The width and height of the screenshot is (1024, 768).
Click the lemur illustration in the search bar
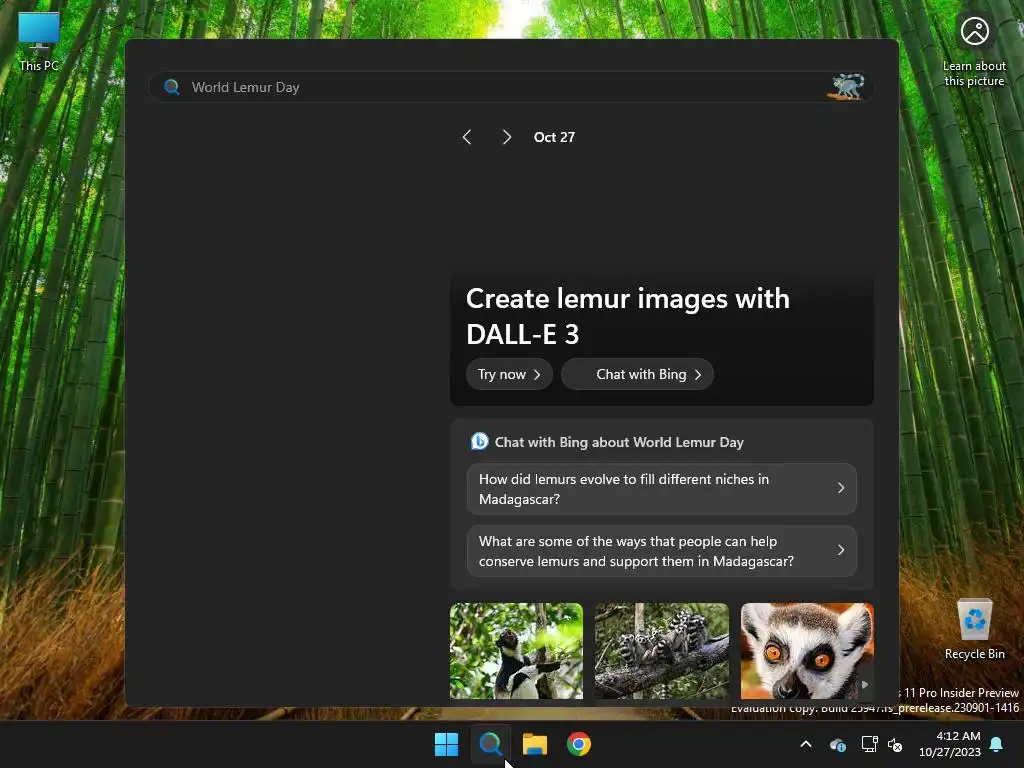pyautogui.click(x=847, y=87)
